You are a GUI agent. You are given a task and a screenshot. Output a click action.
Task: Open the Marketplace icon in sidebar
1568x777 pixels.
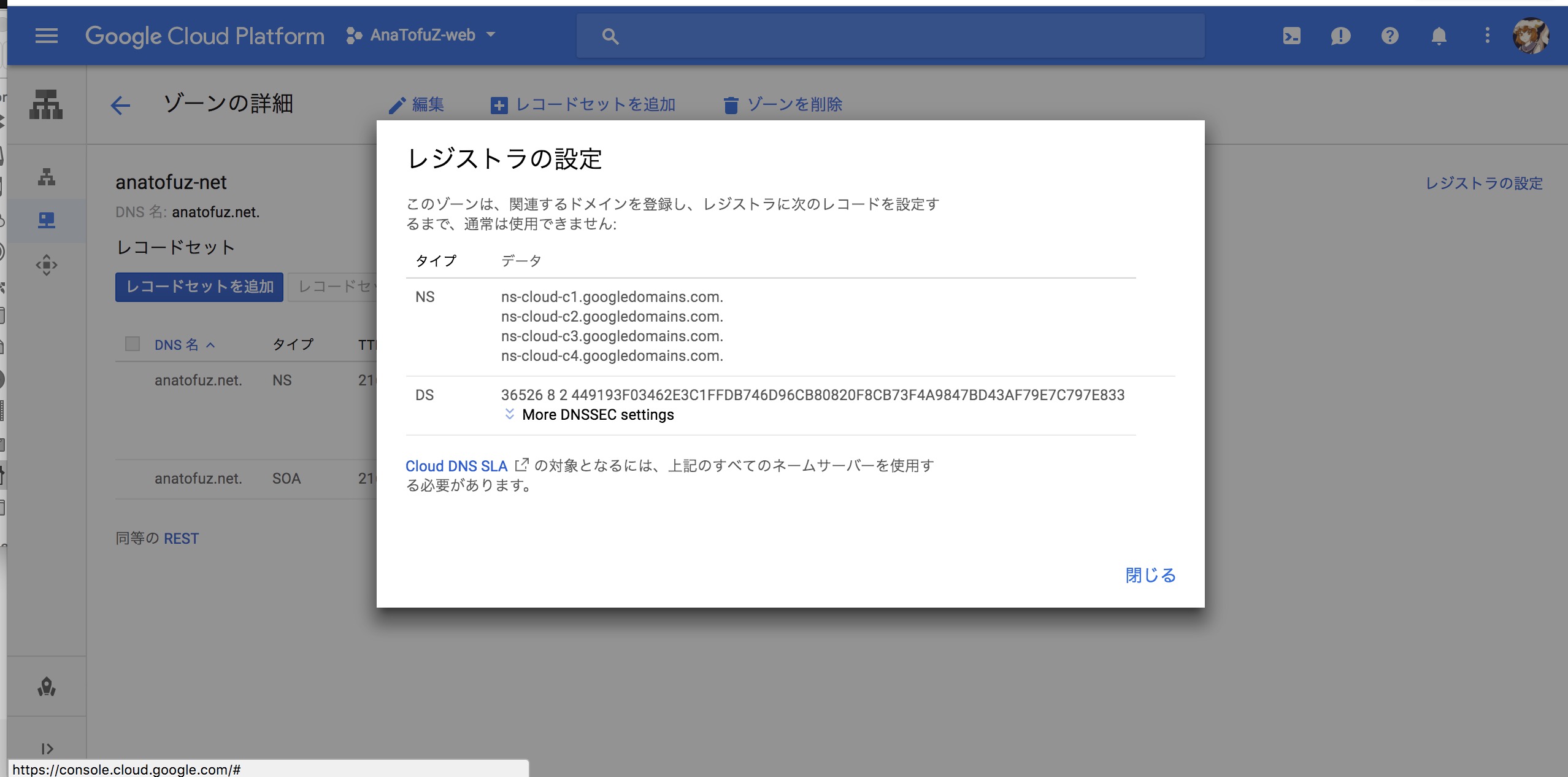point(47,686)
